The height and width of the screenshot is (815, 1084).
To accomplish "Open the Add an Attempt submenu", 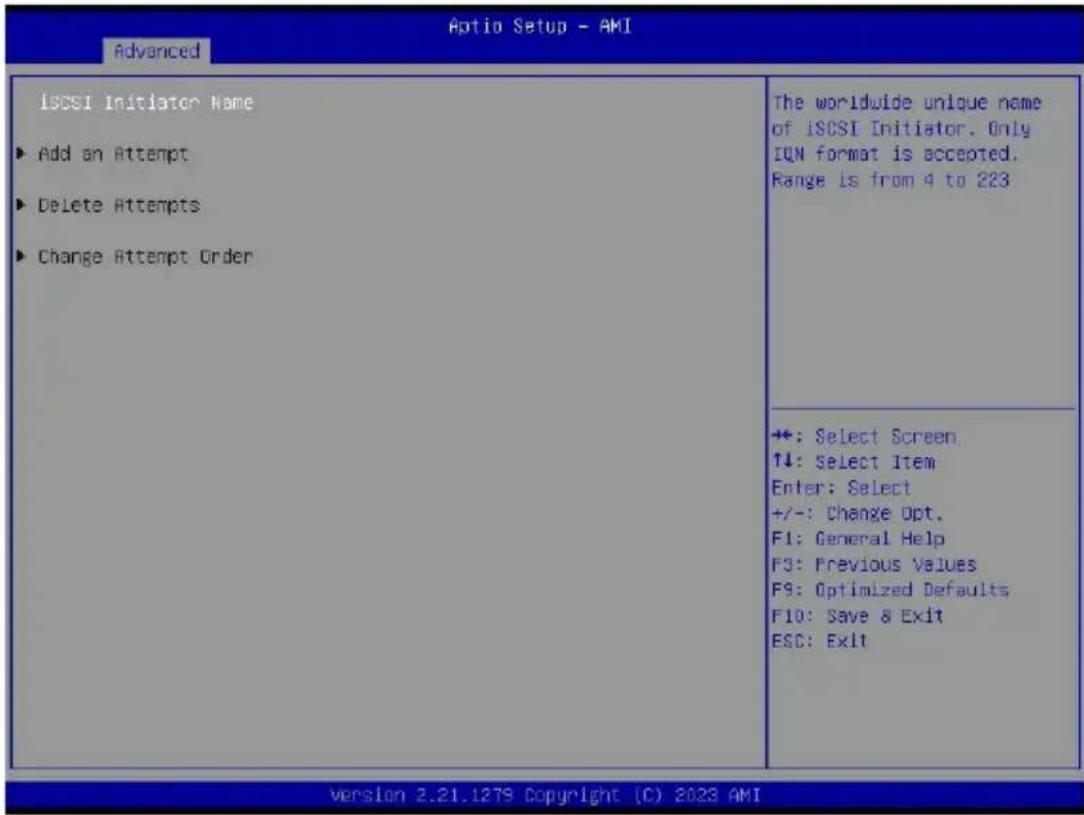I will point(113,153).
